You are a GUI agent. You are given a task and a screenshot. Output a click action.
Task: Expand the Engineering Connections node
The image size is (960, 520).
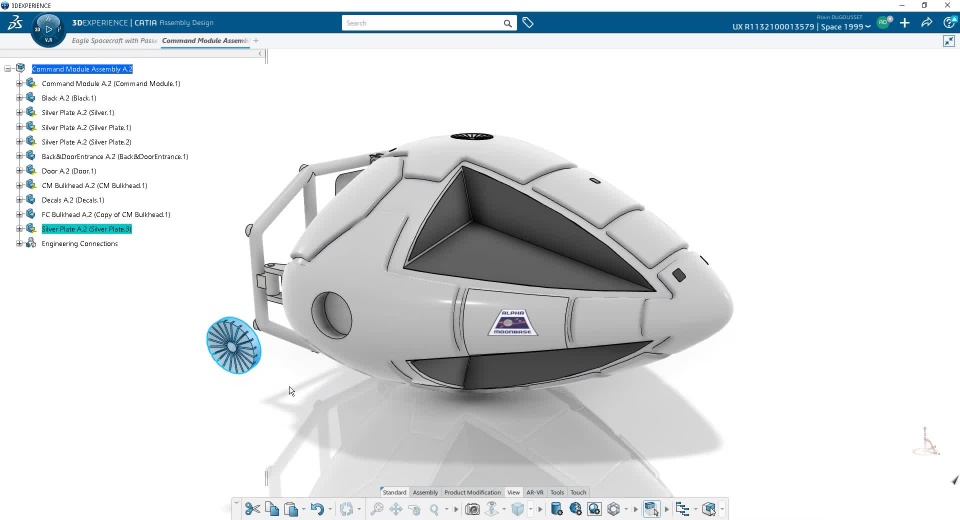[x=19, y=244]
